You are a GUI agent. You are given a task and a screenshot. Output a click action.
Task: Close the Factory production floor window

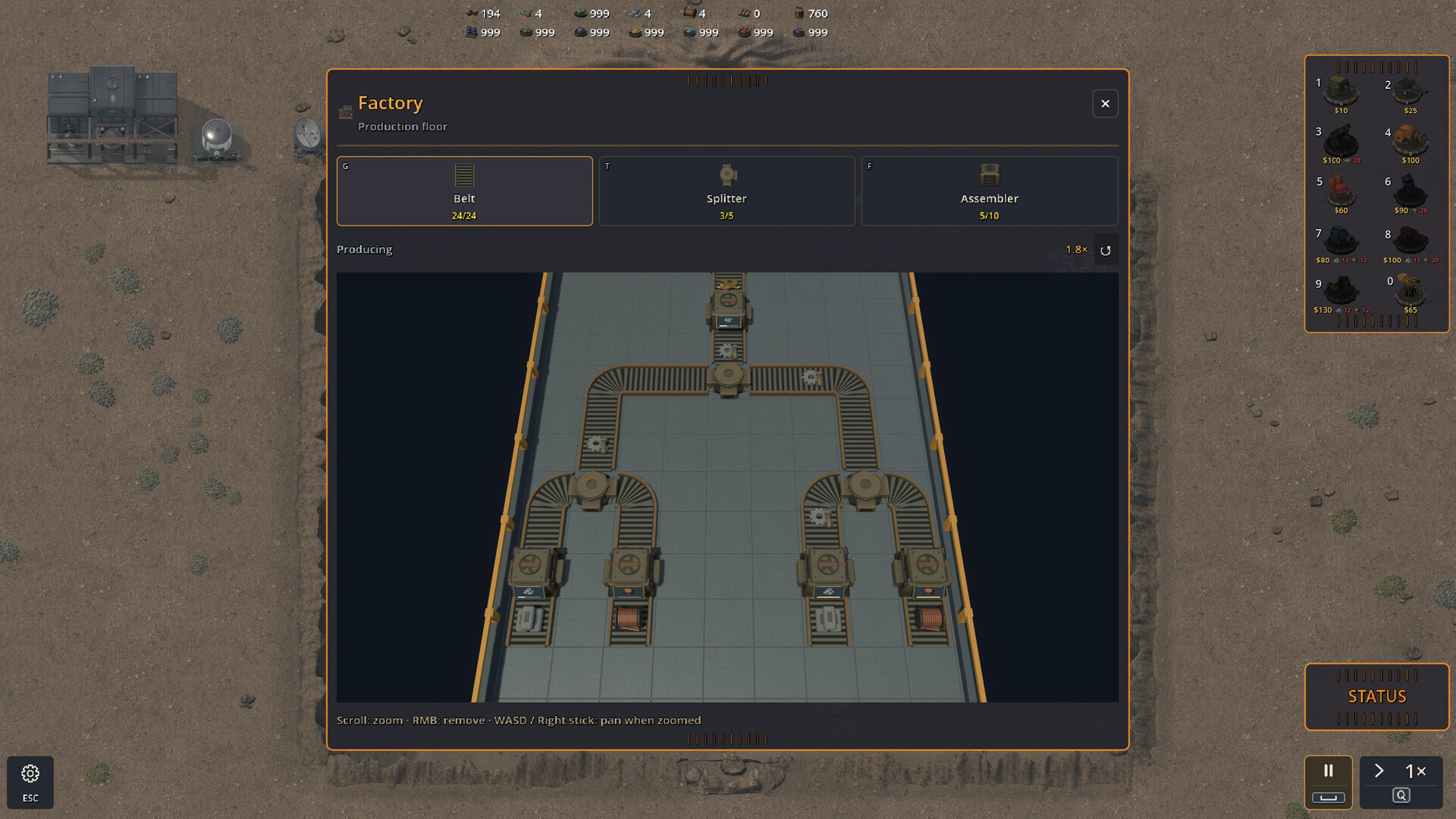1105,104
